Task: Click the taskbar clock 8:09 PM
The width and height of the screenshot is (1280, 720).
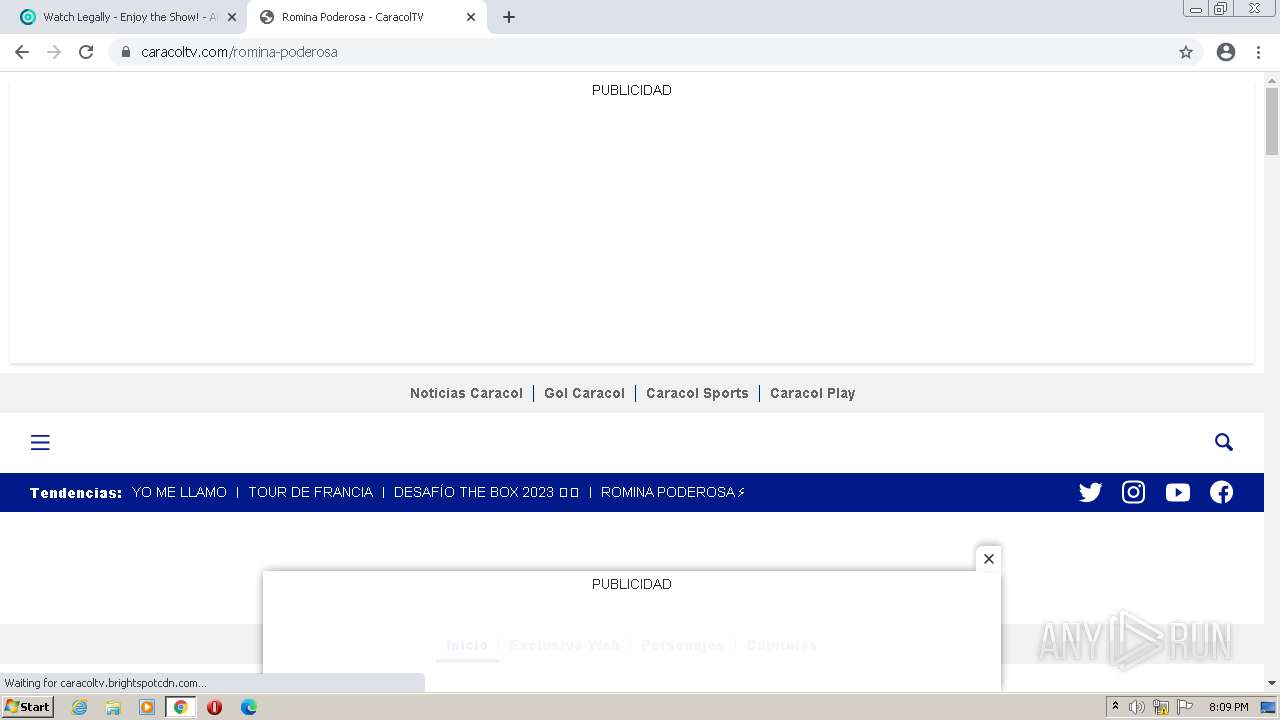Action: click(x=1228, y=707)
